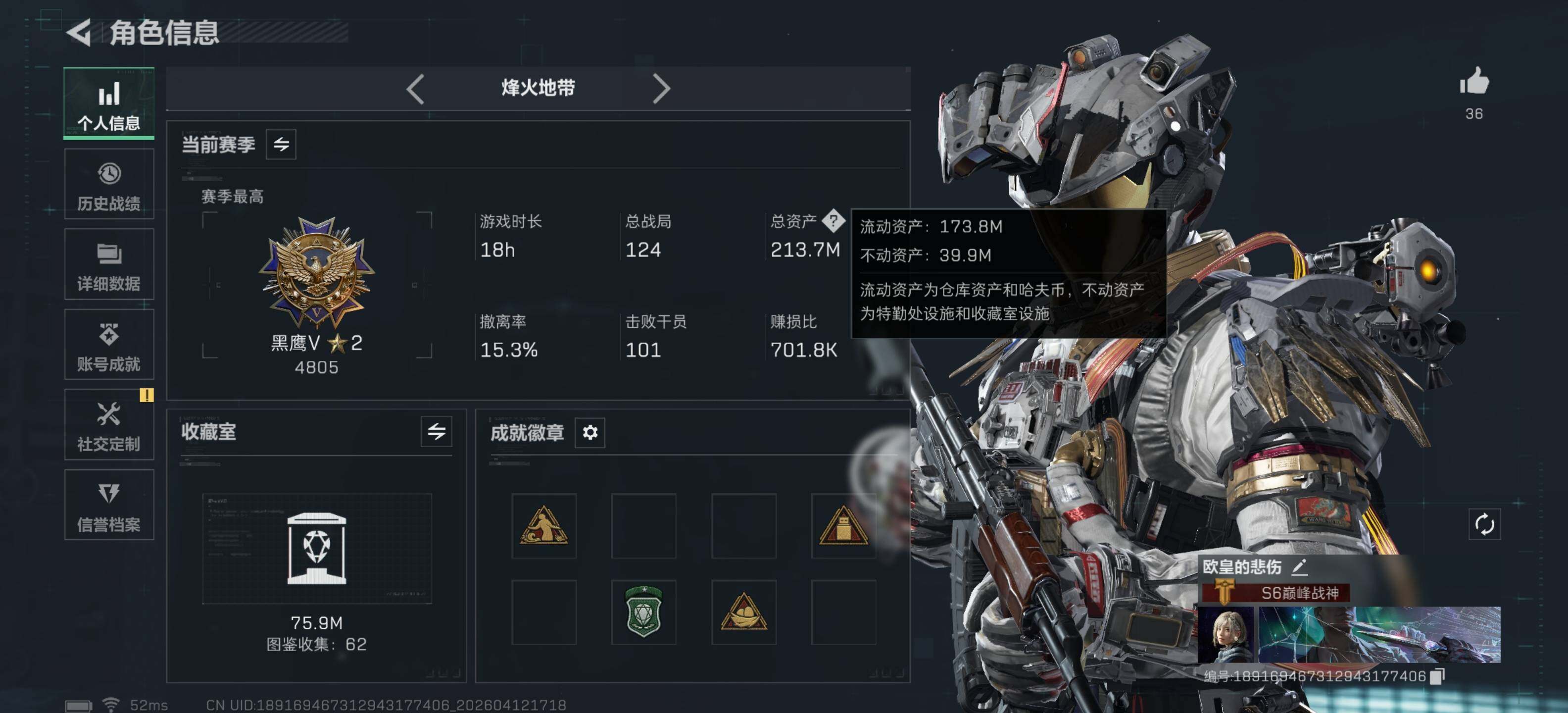
Task: Open the 信誉档案 reputation section
Action: pos(109,505)
